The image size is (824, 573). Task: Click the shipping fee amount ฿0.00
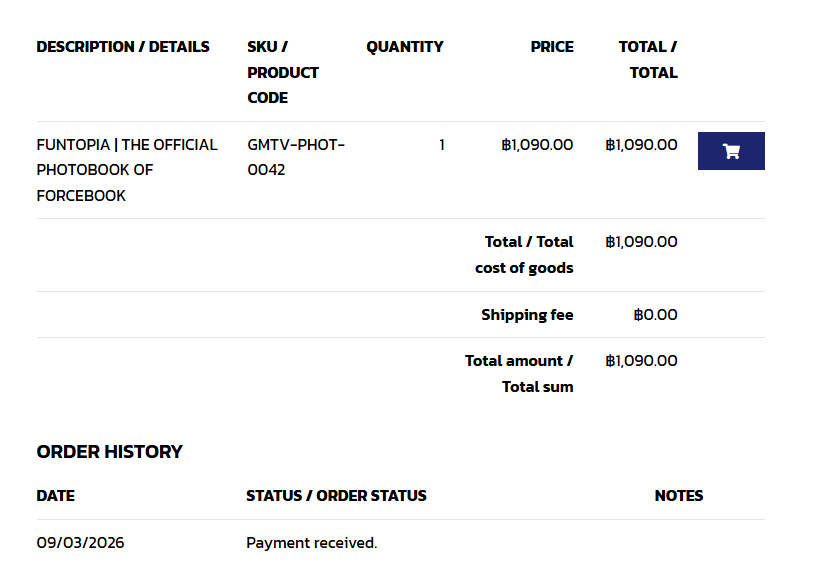655,314
